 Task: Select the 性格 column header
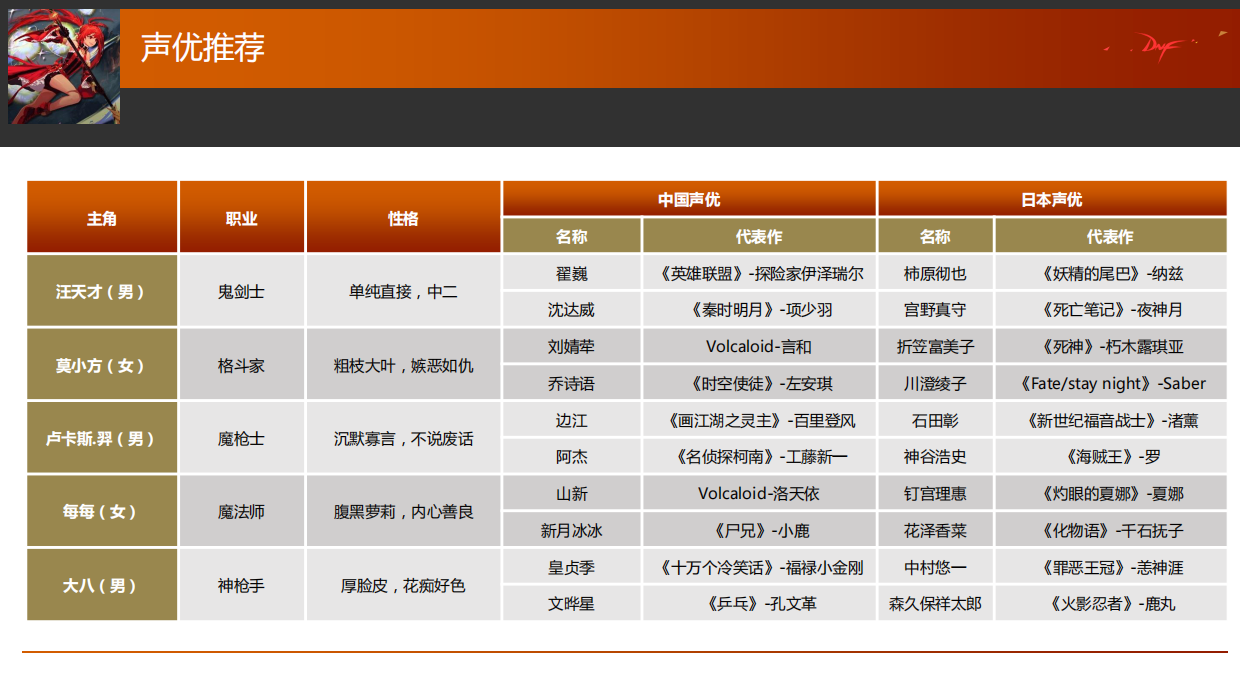(x=402, y=216)
